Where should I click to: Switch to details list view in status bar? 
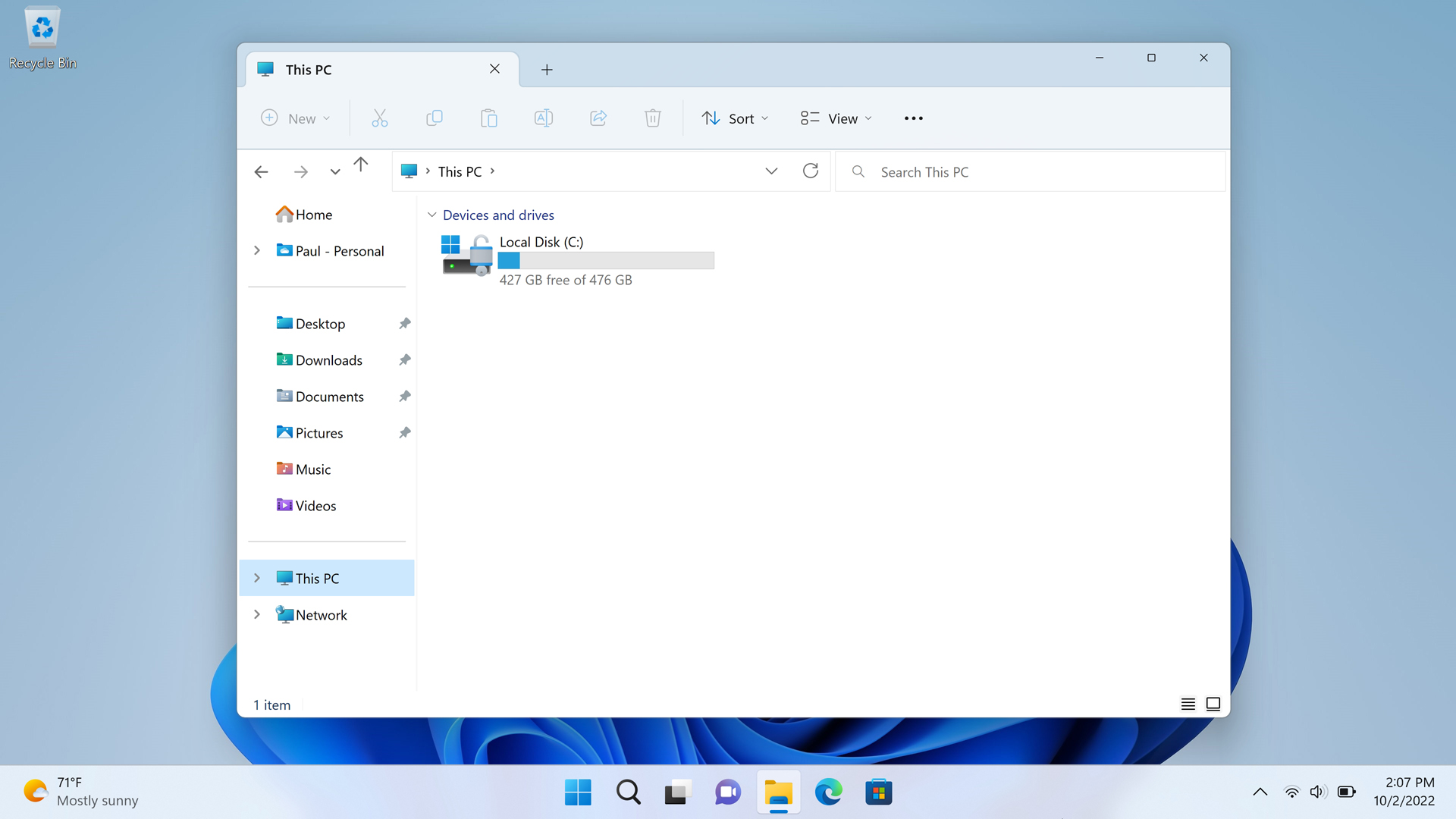[x=1188, y=704]
